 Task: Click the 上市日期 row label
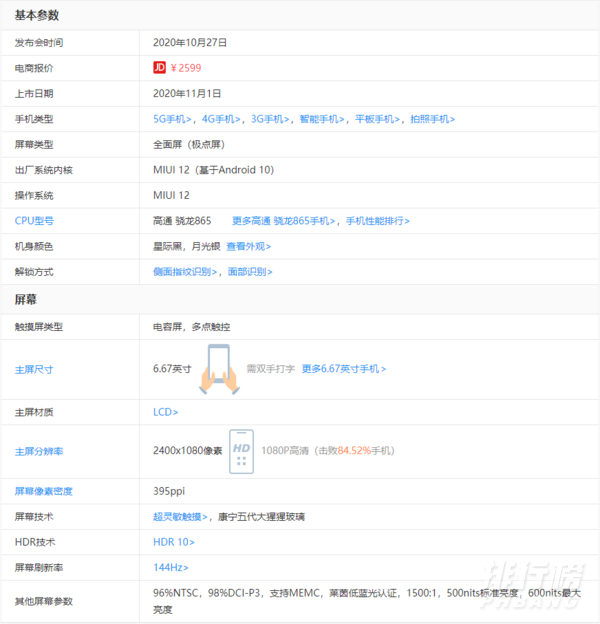(x=34, y=94)
